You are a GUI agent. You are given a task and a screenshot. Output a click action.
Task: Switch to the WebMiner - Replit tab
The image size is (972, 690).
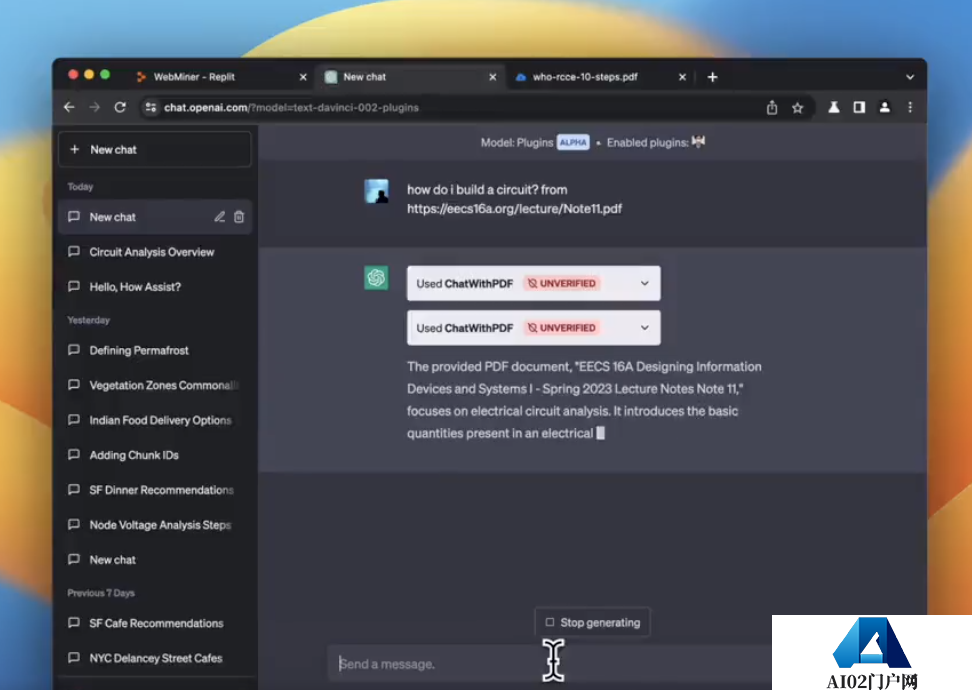point(194,77)
